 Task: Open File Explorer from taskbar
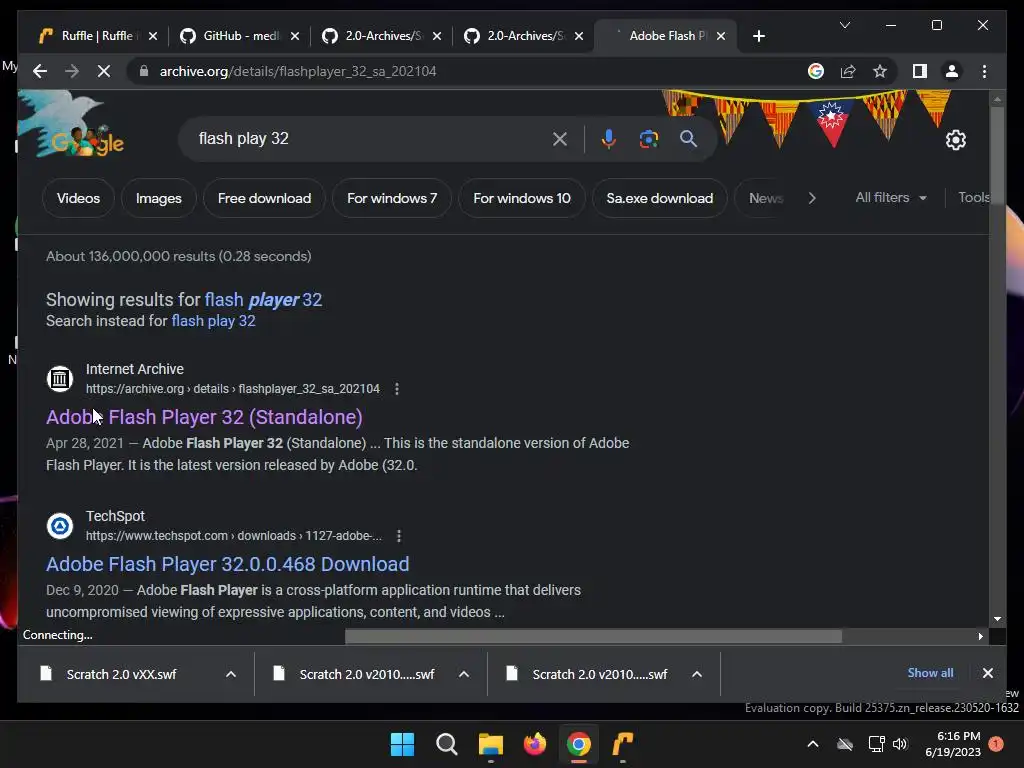pyautogui.click(x=490, y=744)
